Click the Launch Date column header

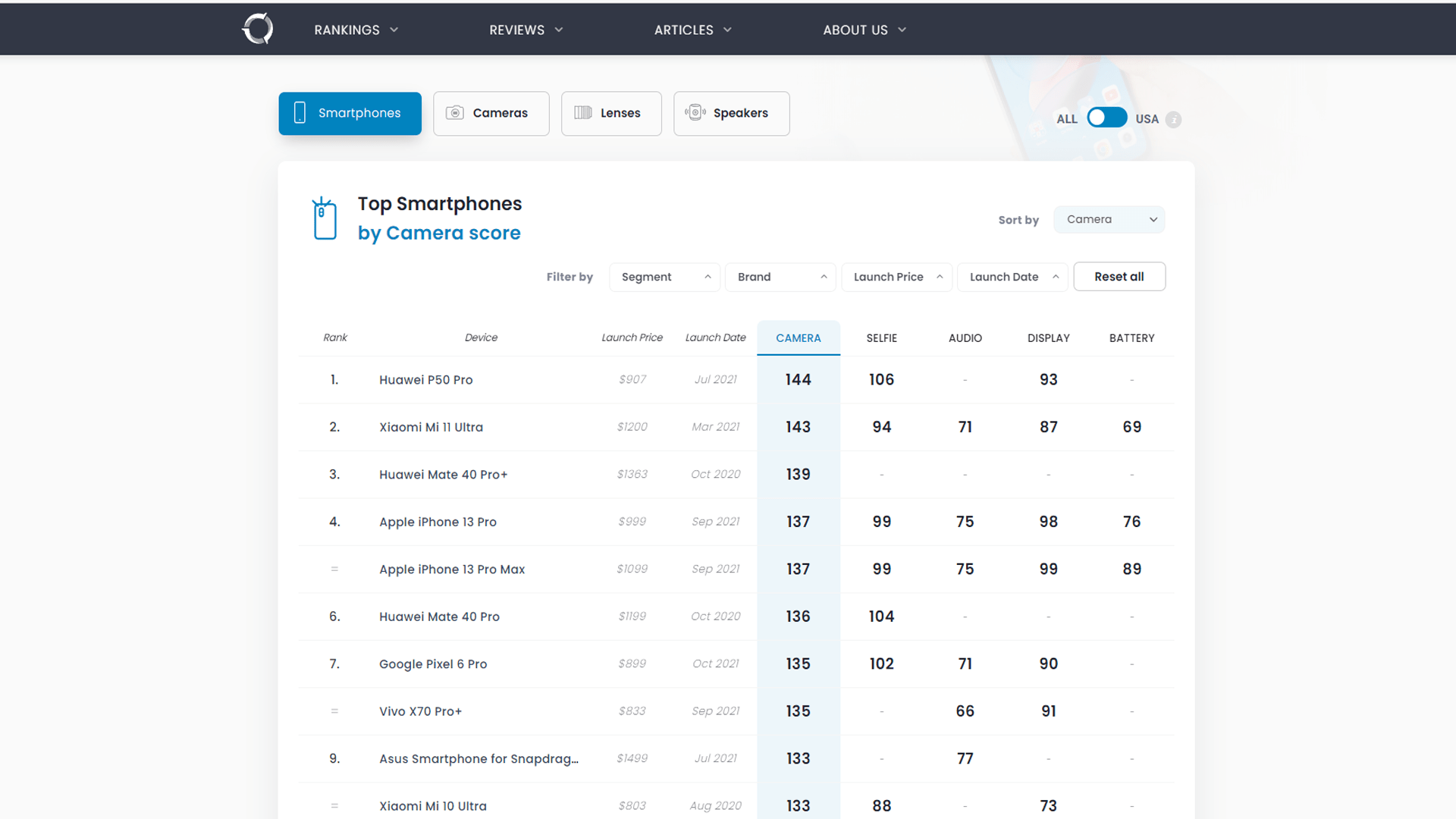[x=715, y=338]
